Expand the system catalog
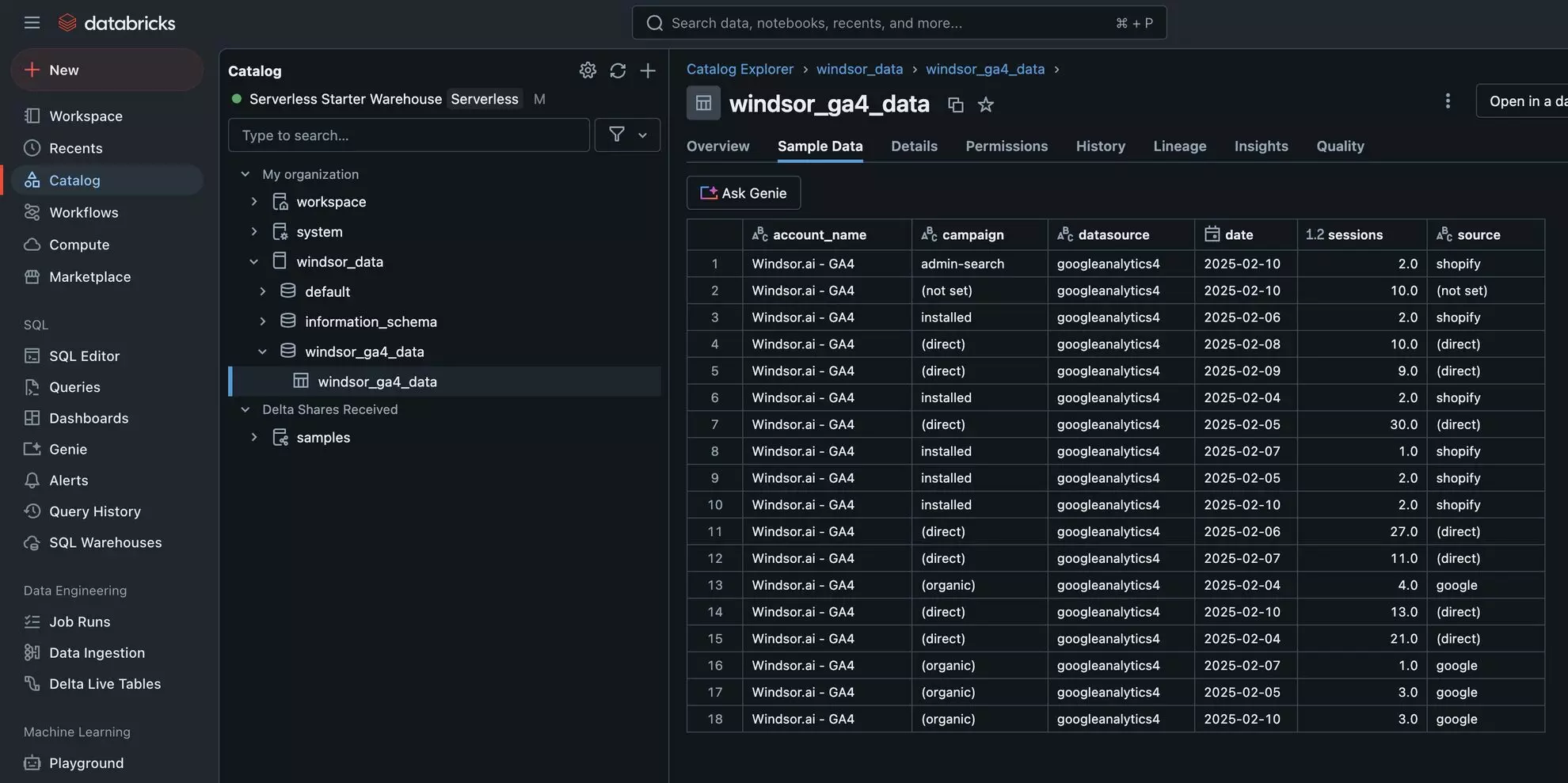The width and height of the screenshot is (1568, 783). pyautogui.click(x=253, y=232)
